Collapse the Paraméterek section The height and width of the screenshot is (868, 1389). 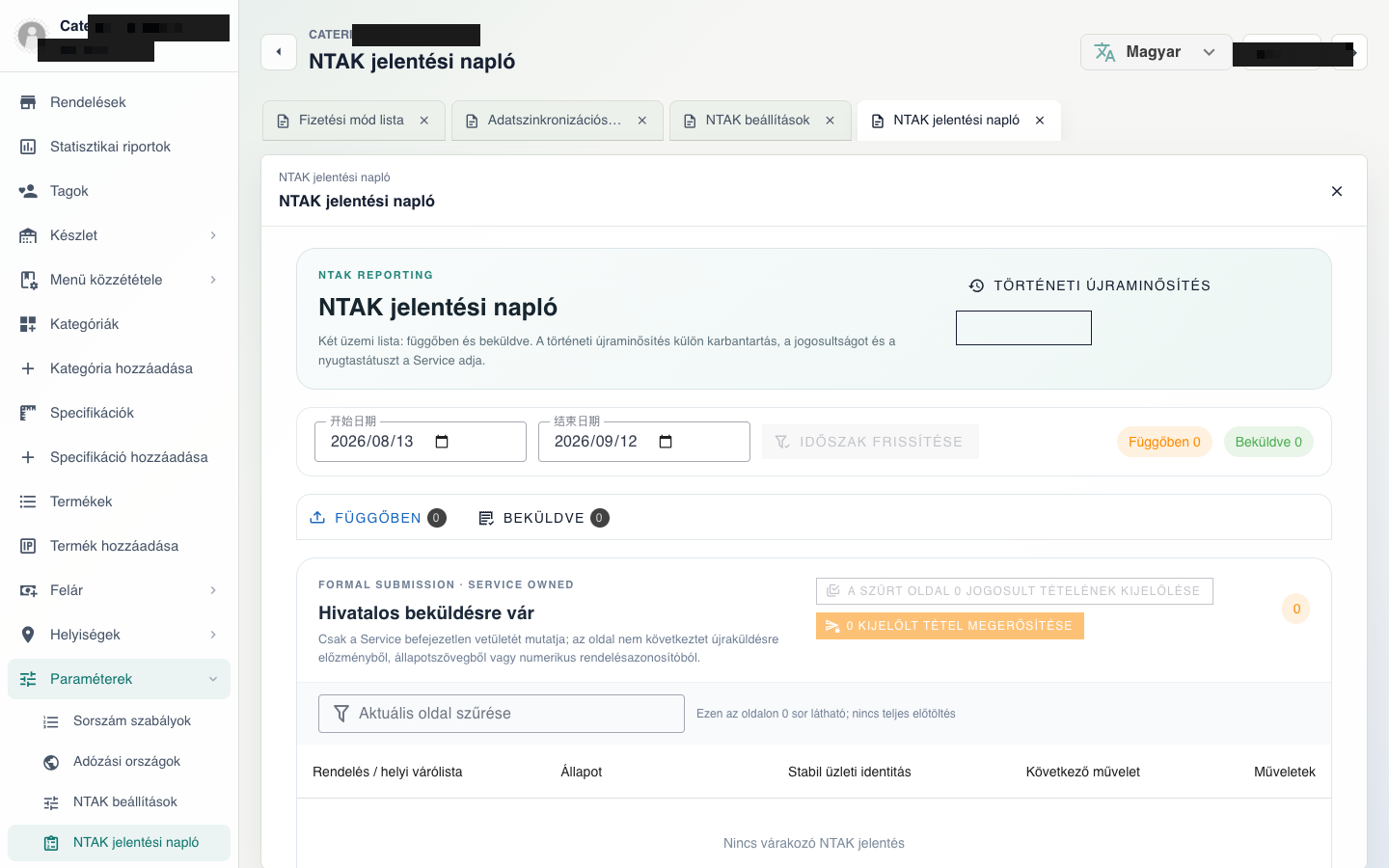(119, 679)
